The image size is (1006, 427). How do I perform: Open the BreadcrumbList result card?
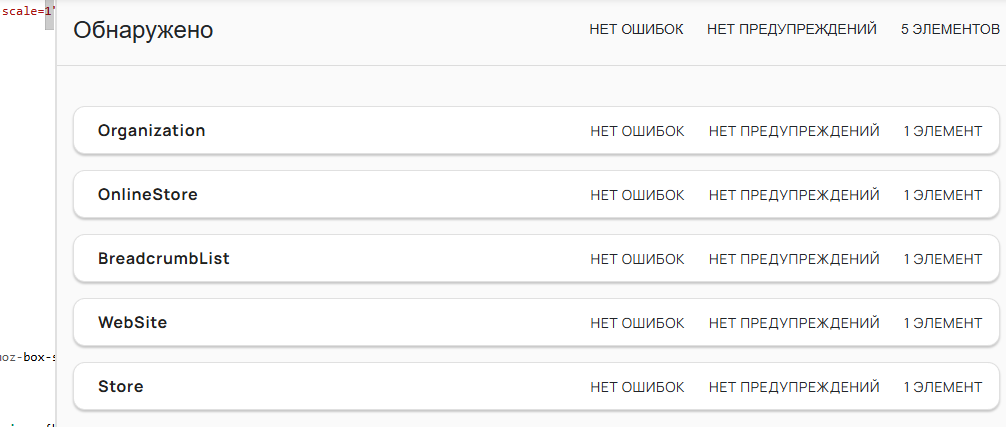[536, 259]
